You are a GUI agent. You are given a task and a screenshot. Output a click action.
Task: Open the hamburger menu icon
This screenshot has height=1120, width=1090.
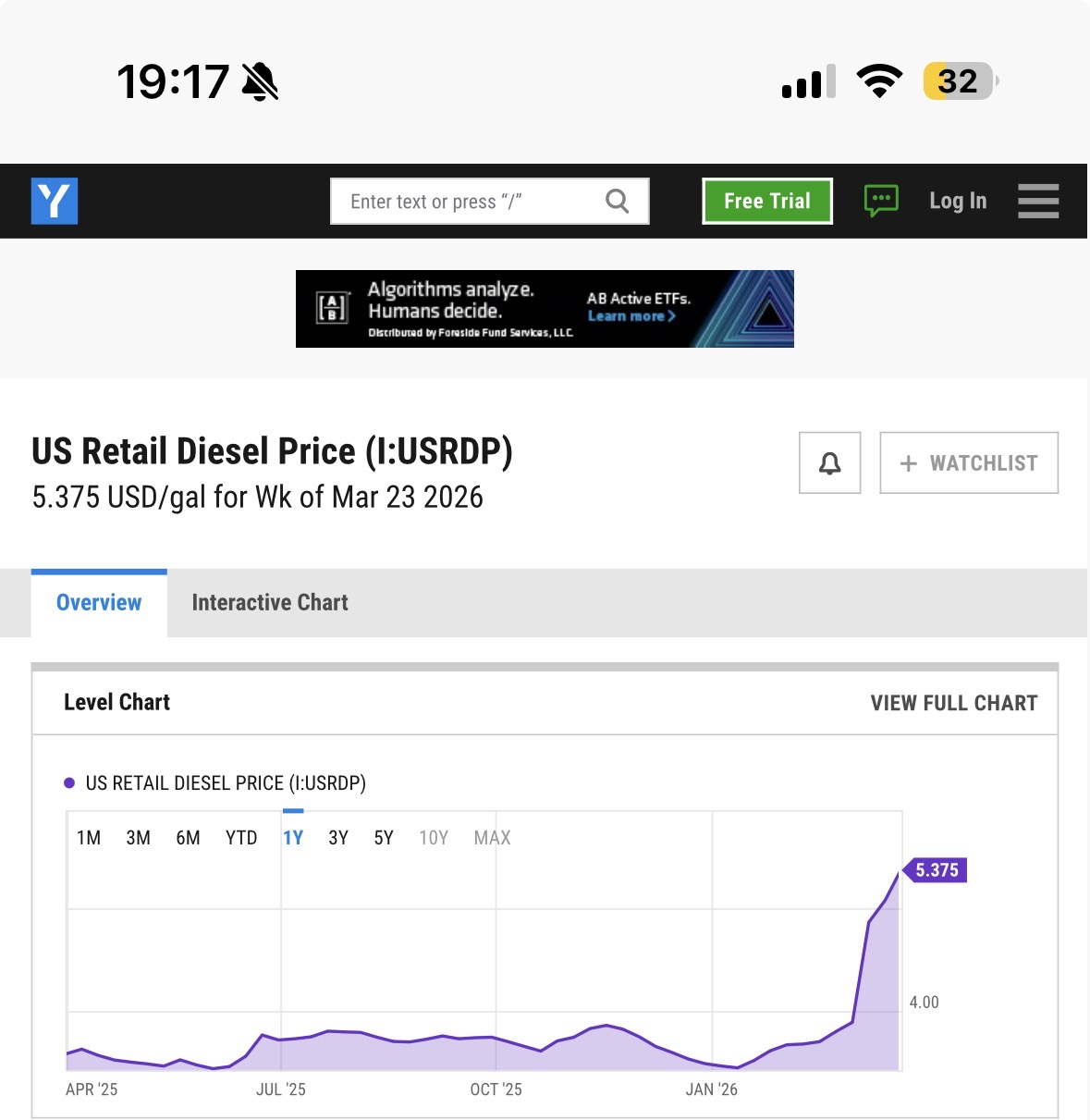click(x=1038, y=201)
